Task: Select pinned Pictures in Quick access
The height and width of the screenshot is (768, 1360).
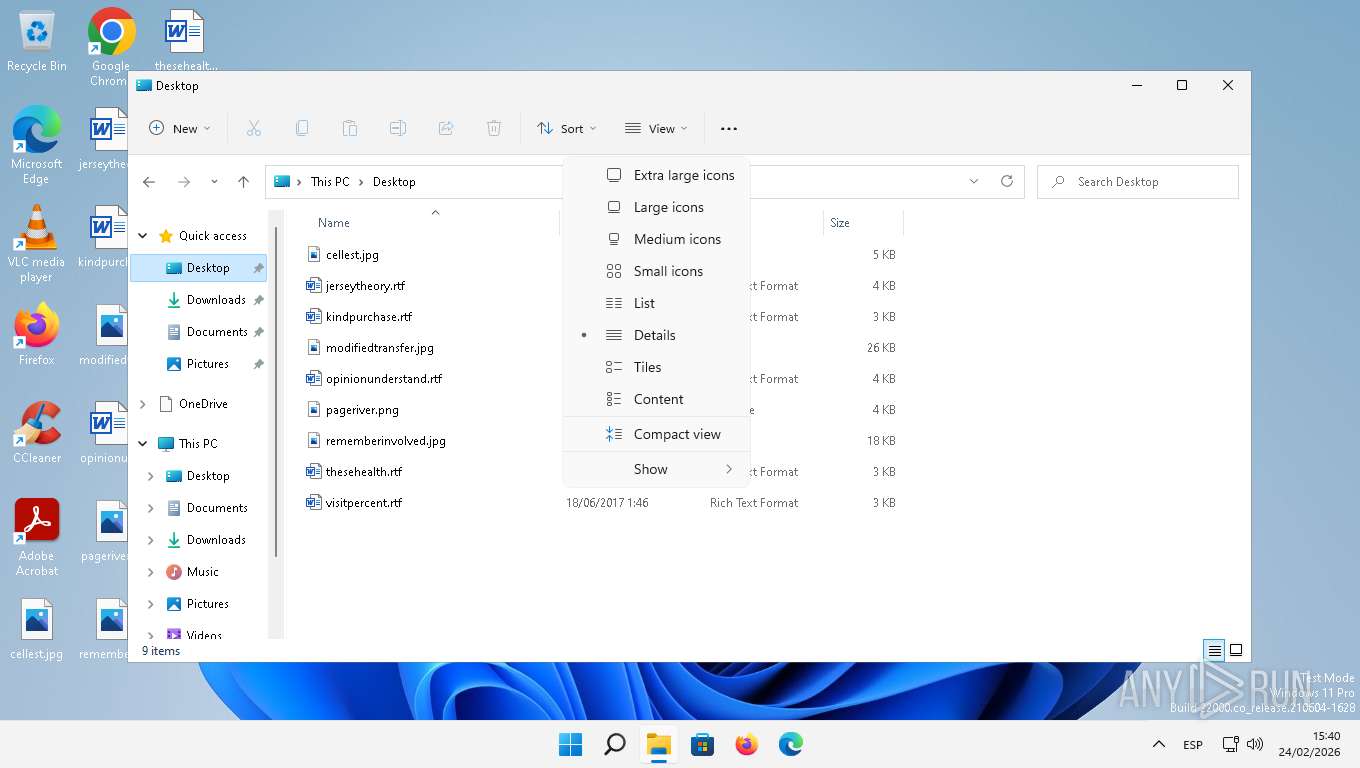Action: 207,364
